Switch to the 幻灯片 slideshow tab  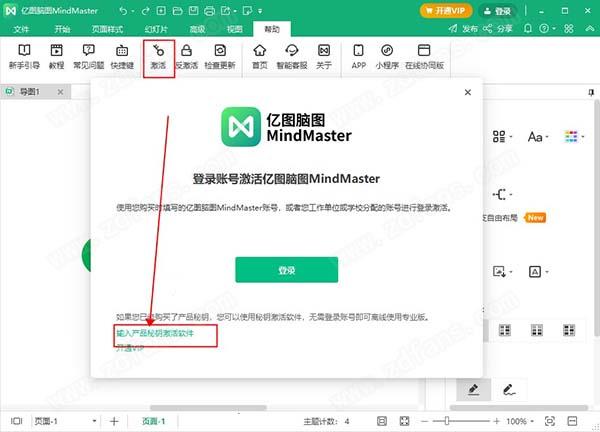[x=156, y=29]
